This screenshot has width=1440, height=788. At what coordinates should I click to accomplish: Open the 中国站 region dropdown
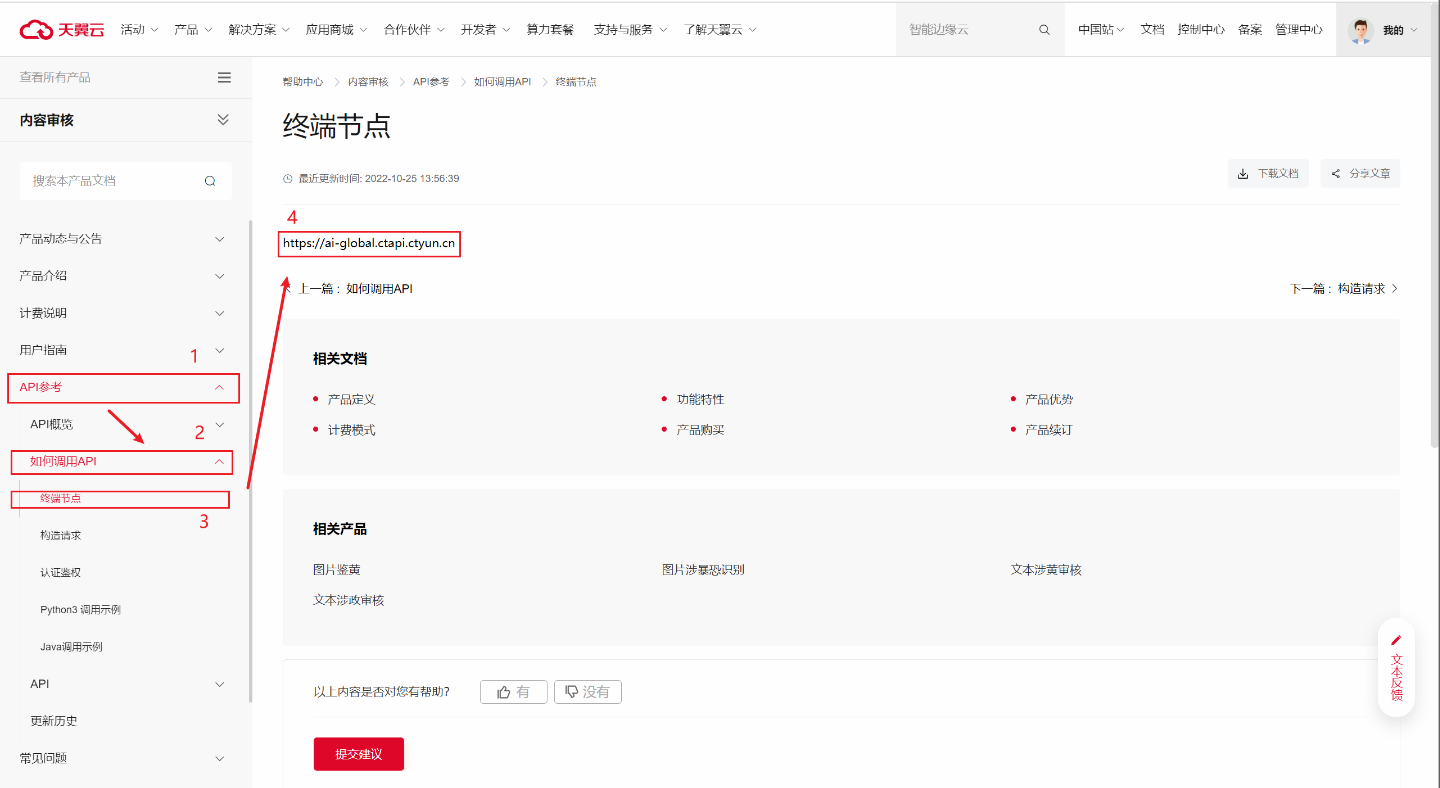(x=1100, y=30)
